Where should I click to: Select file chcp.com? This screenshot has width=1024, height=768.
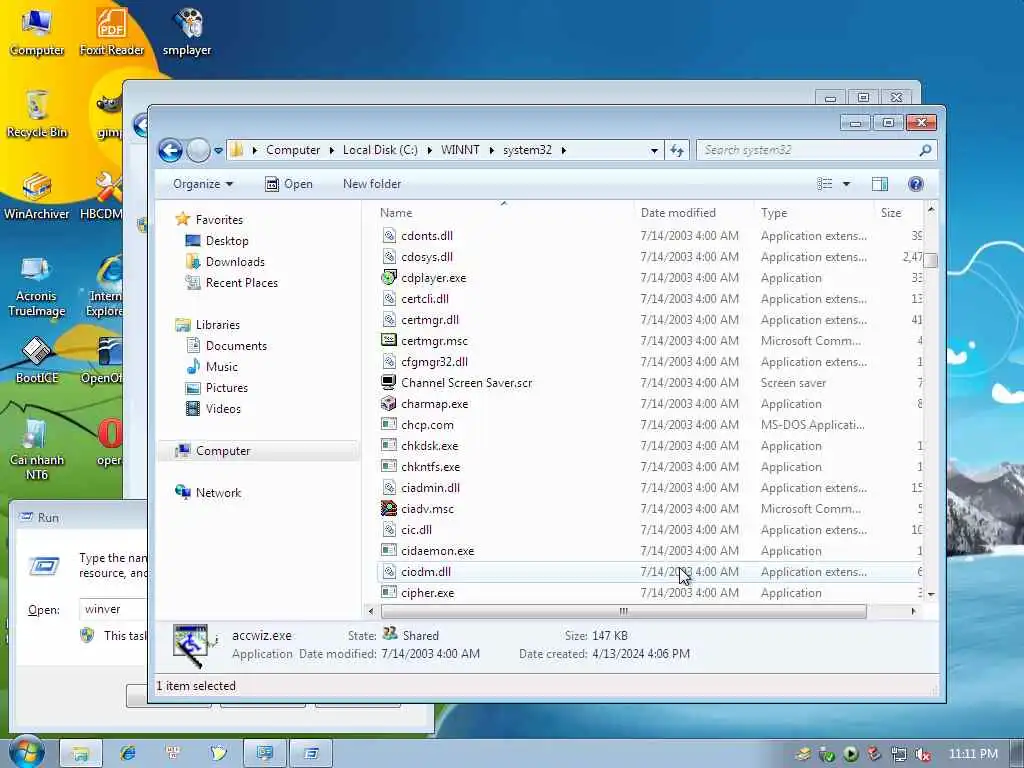(427, 424)
